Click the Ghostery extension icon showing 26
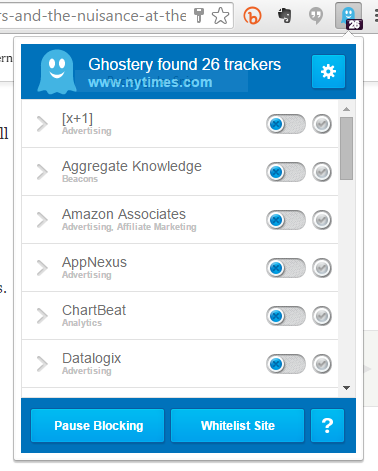This screenshot has height=471, width=378. click(349, 16)
